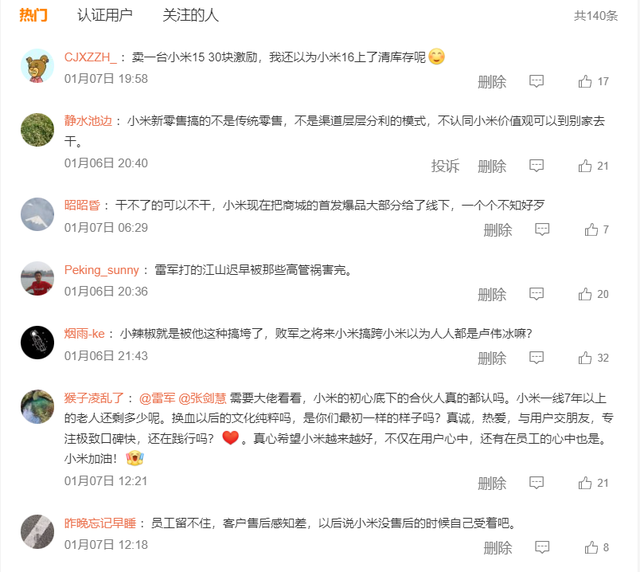This screenshot has height=572, width=640.
Task: Like CJXZZH_'s comment with 17 likes
Action: [x=585, y=82]
